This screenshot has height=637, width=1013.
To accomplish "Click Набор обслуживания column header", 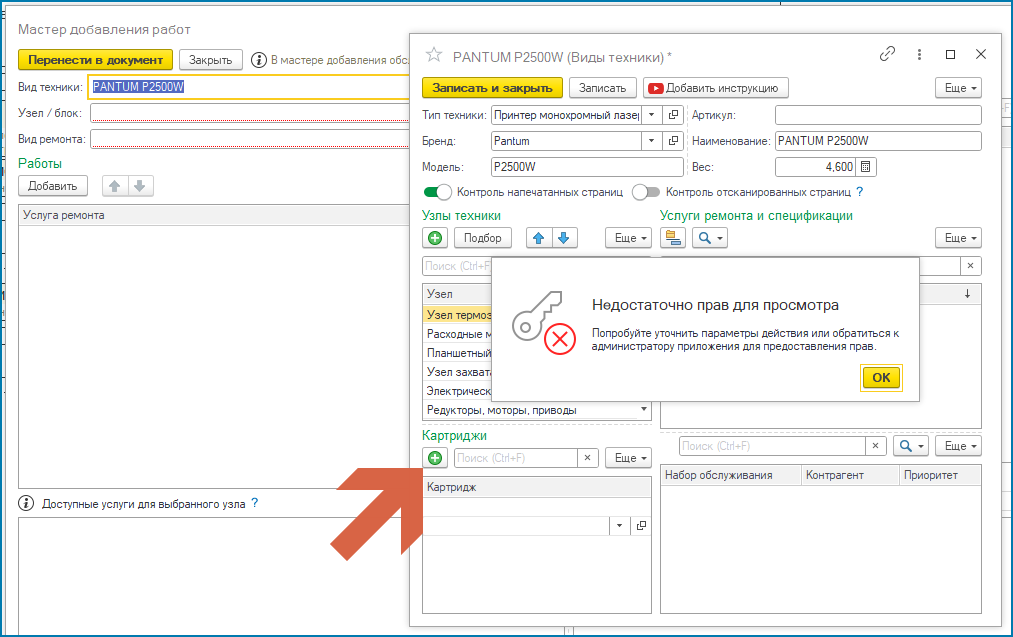I will point(731,475).
